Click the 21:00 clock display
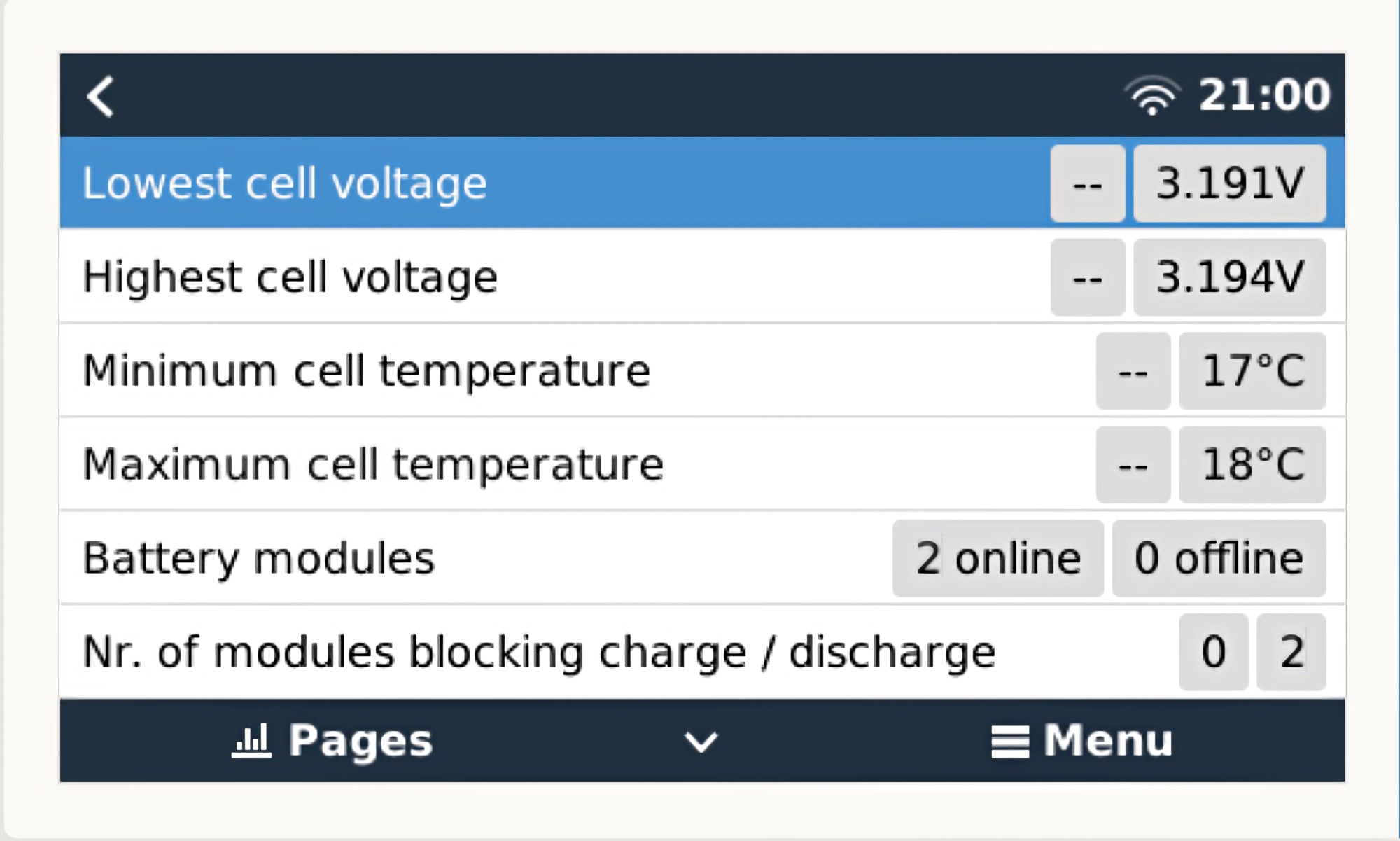The image size is (1400, 841). [1264, 95]
